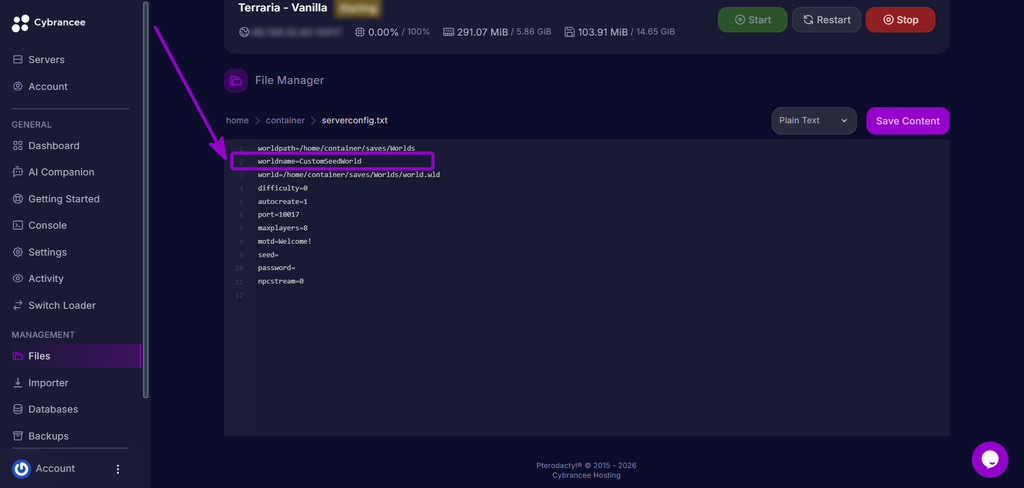Place cursor on the seed= line

(x=268, y=255)
